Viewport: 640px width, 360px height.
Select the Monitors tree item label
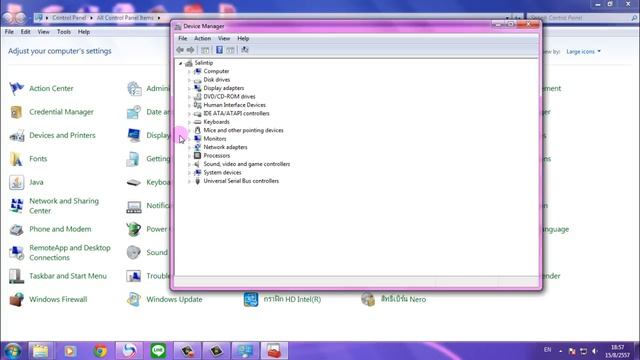(215, 139)
